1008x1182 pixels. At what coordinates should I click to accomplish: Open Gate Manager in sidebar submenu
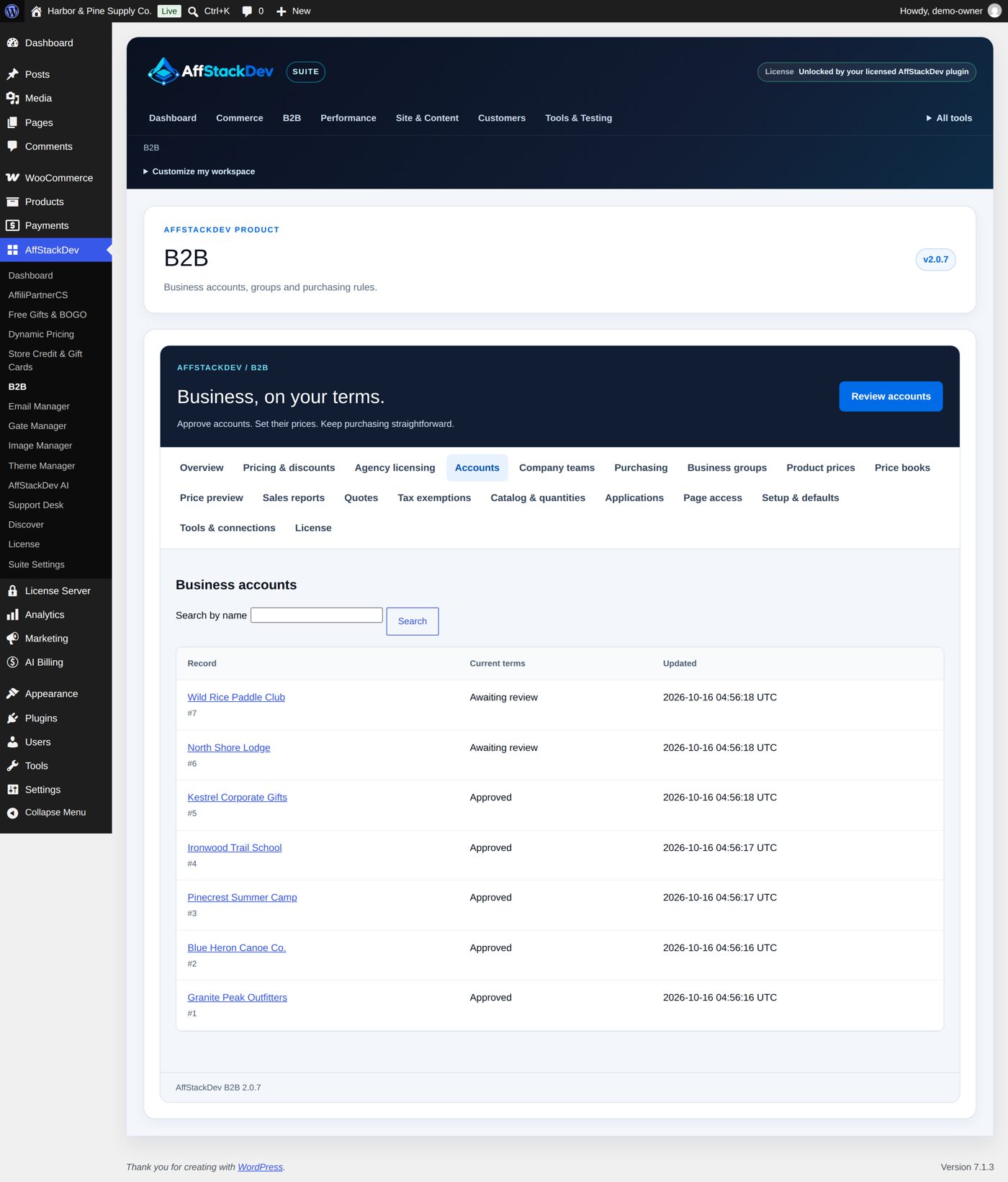pyautogui.click(x=37, y=426)
